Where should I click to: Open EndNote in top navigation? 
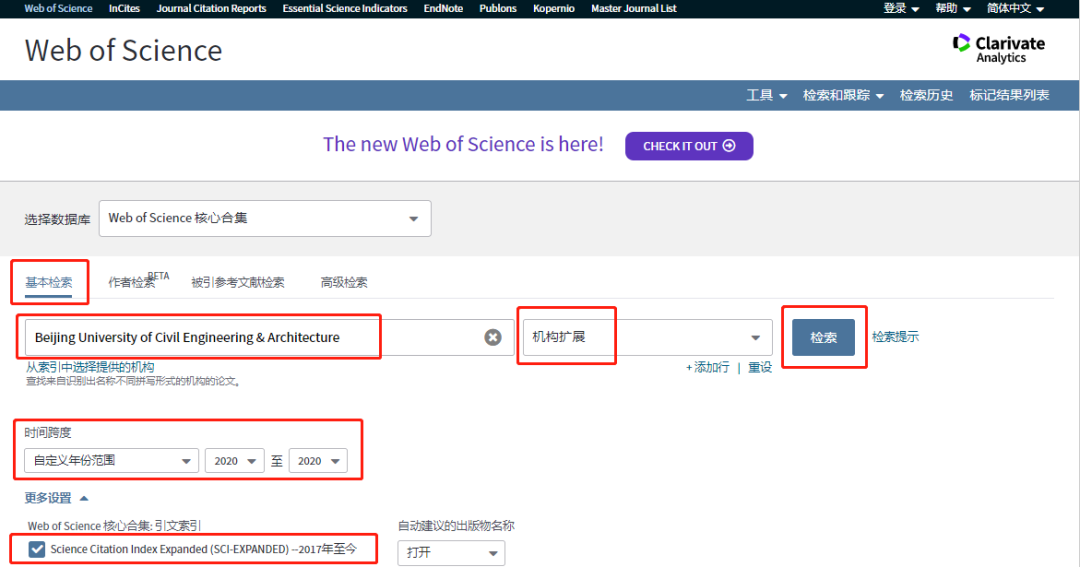[x=443, y=8]
